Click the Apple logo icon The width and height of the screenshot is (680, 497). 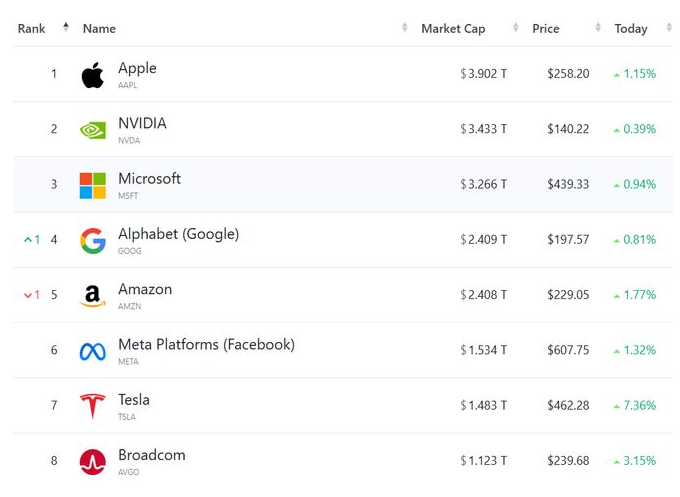coord(93,75)
